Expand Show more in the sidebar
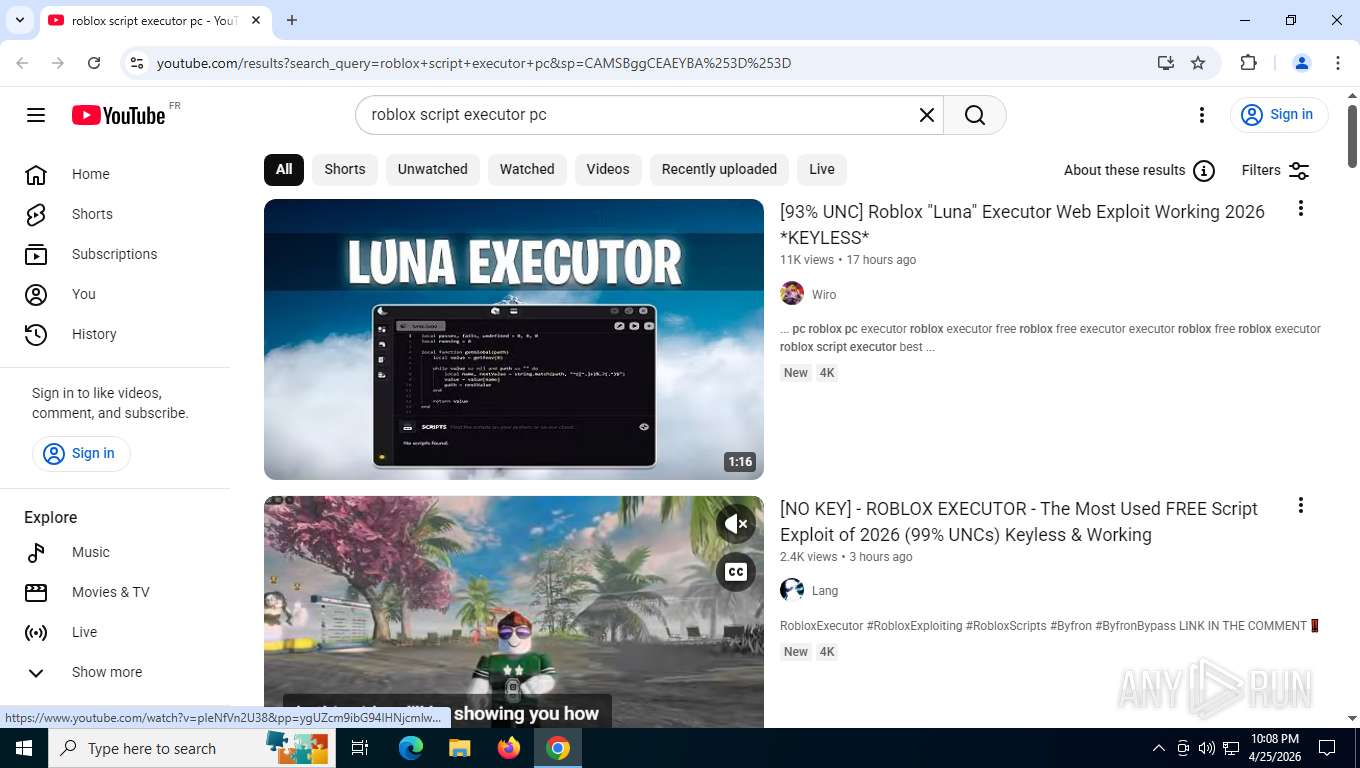1360x768 pixels. [115, 672]
